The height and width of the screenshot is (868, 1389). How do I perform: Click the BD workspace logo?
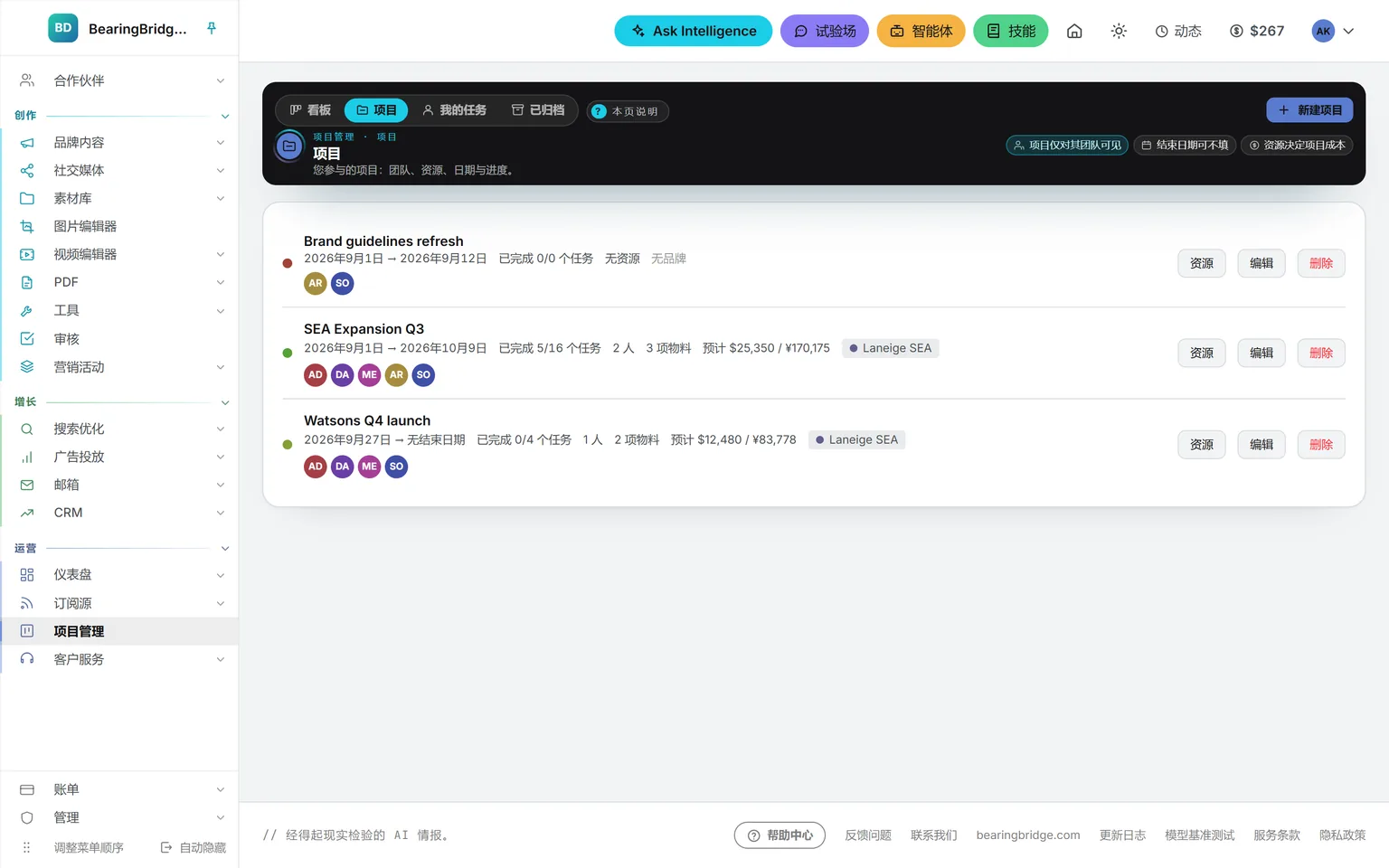(63, 28)
